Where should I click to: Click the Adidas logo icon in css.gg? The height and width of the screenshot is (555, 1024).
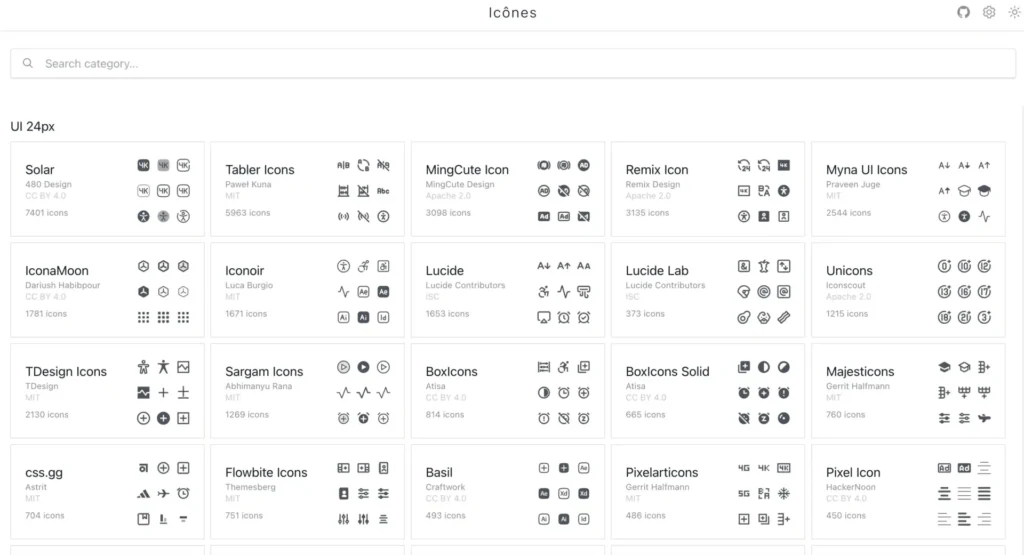(x=143, y=494)
